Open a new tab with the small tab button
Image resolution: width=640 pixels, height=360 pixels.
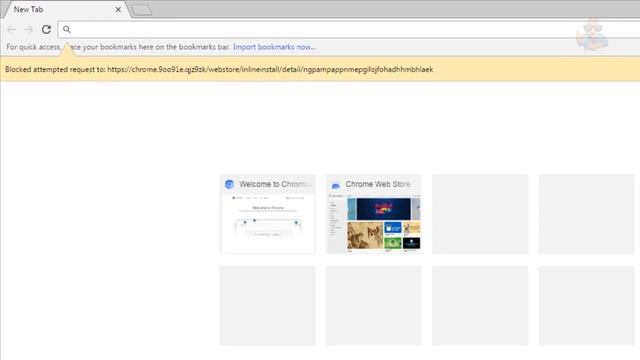tap(142, 10)
